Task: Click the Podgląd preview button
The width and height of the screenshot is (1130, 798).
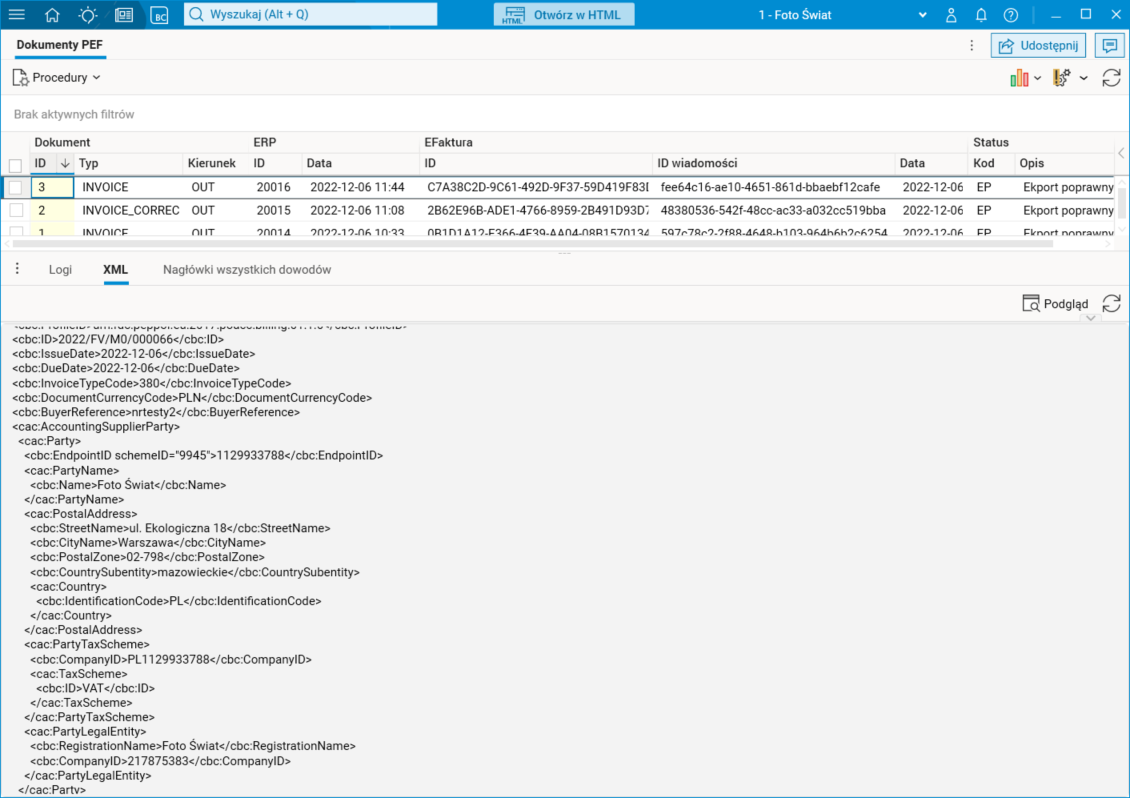Action: (x=1055, y=303)
